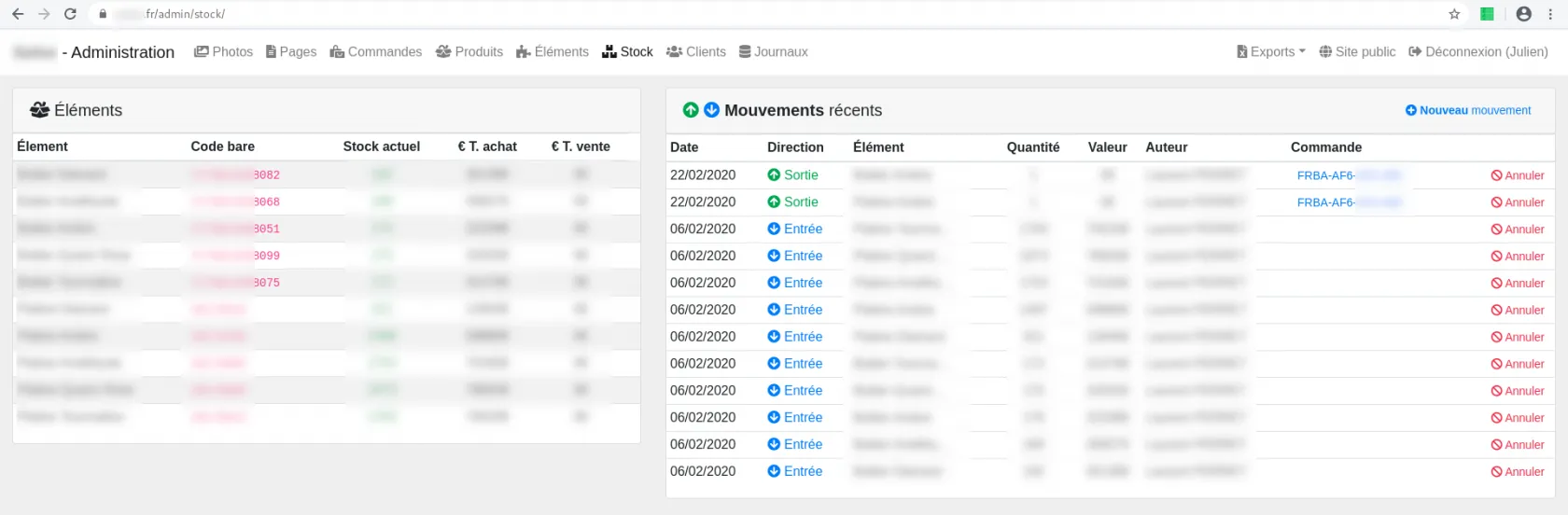Bookmark this page with the star icon

[1454, 14]
